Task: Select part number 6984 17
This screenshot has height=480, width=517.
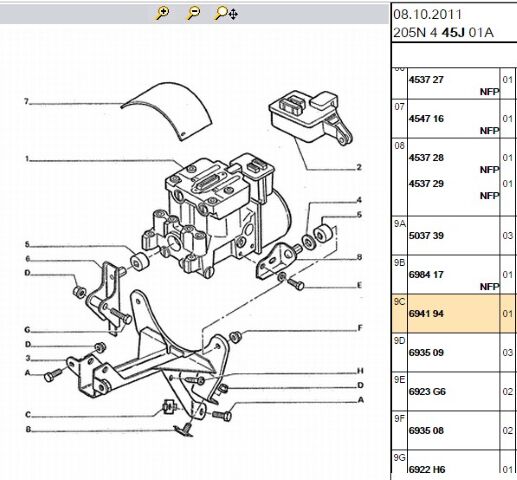Action: tap(426, 275)
